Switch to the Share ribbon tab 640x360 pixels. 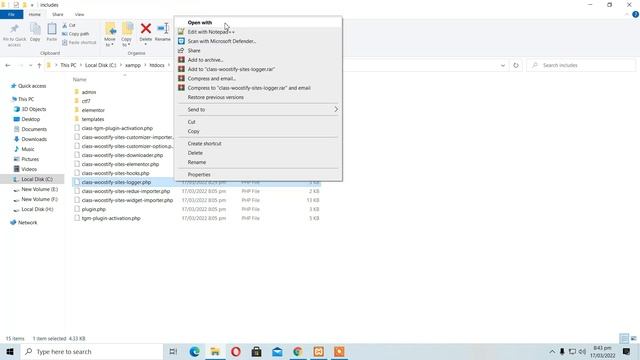pos(58,14)
